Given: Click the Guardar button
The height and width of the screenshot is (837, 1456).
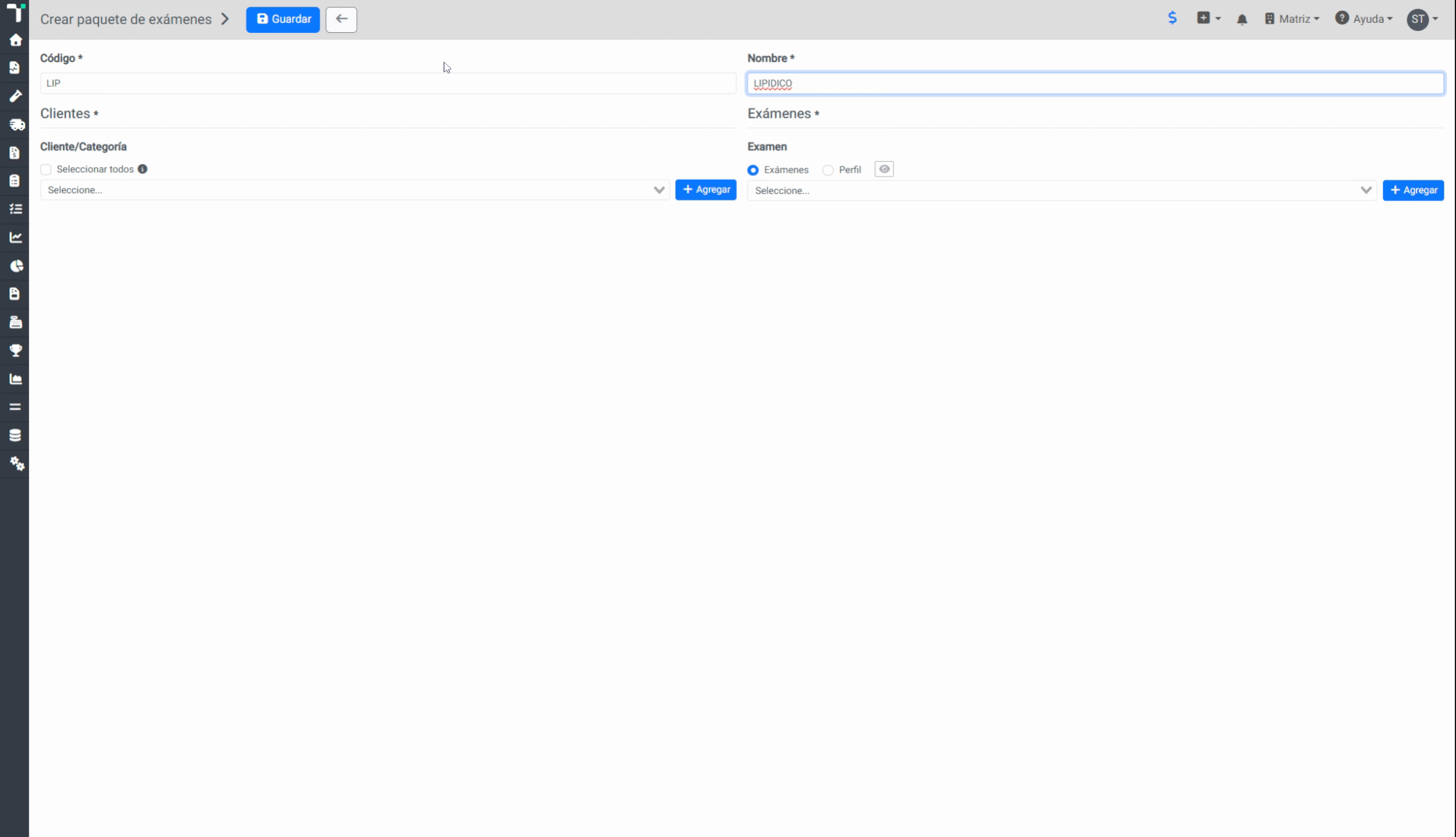Looking at the screenshot, I should [x=283, y=19].
